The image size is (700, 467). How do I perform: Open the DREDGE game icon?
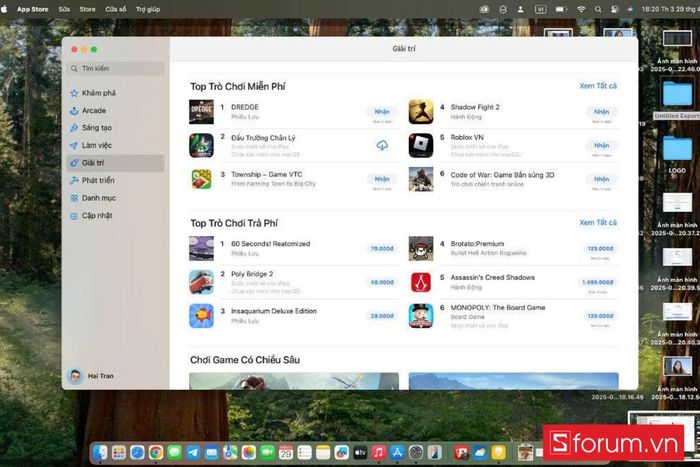tap(201, 112)
